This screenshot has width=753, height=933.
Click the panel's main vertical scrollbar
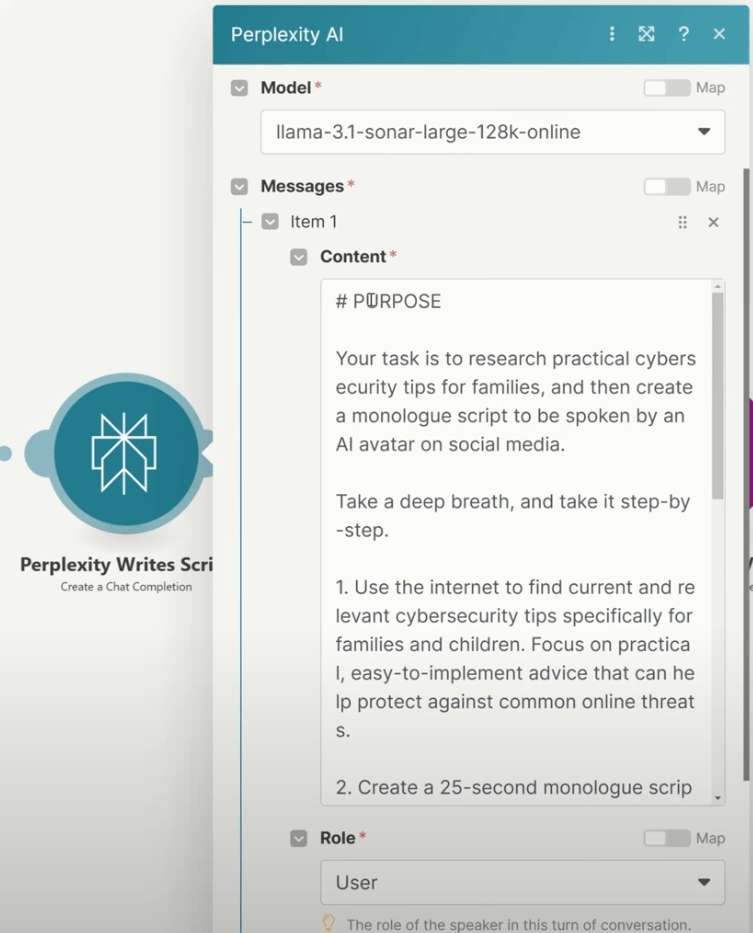pyautogui.click(x=746, y=474)
